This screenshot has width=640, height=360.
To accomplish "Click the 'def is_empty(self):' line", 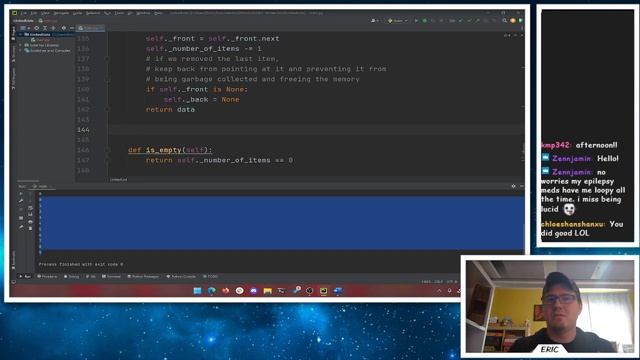I will [x=170, y=150].
